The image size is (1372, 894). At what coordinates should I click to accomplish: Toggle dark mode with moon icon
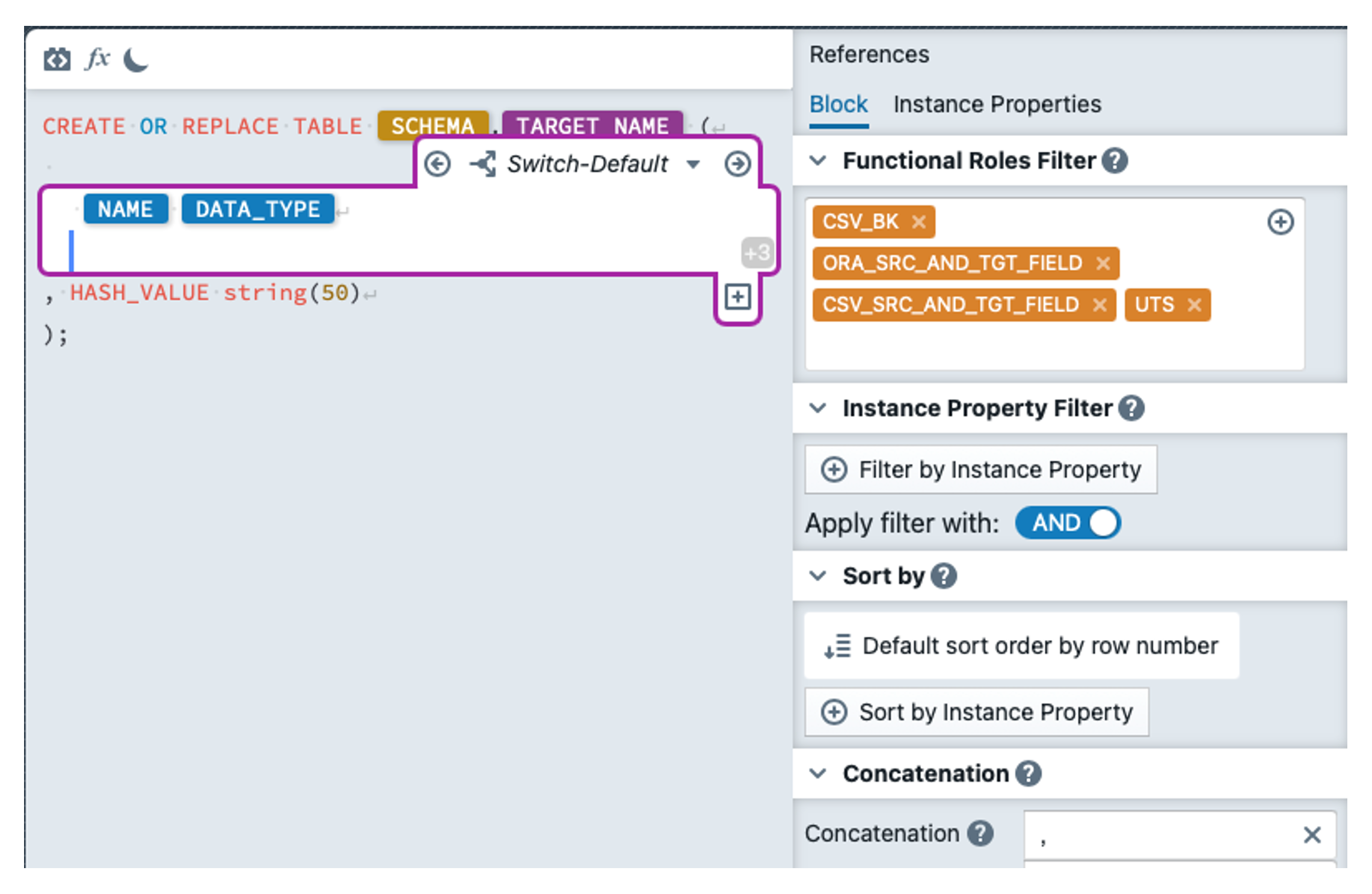[x=135, y=60]
